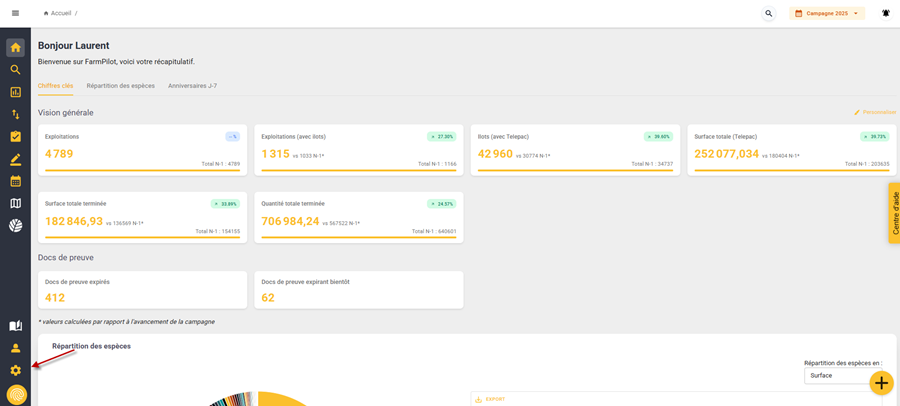Open the up-down arrows transfer icon
Screen dimensions: 900x406
(x=15, y=114)
